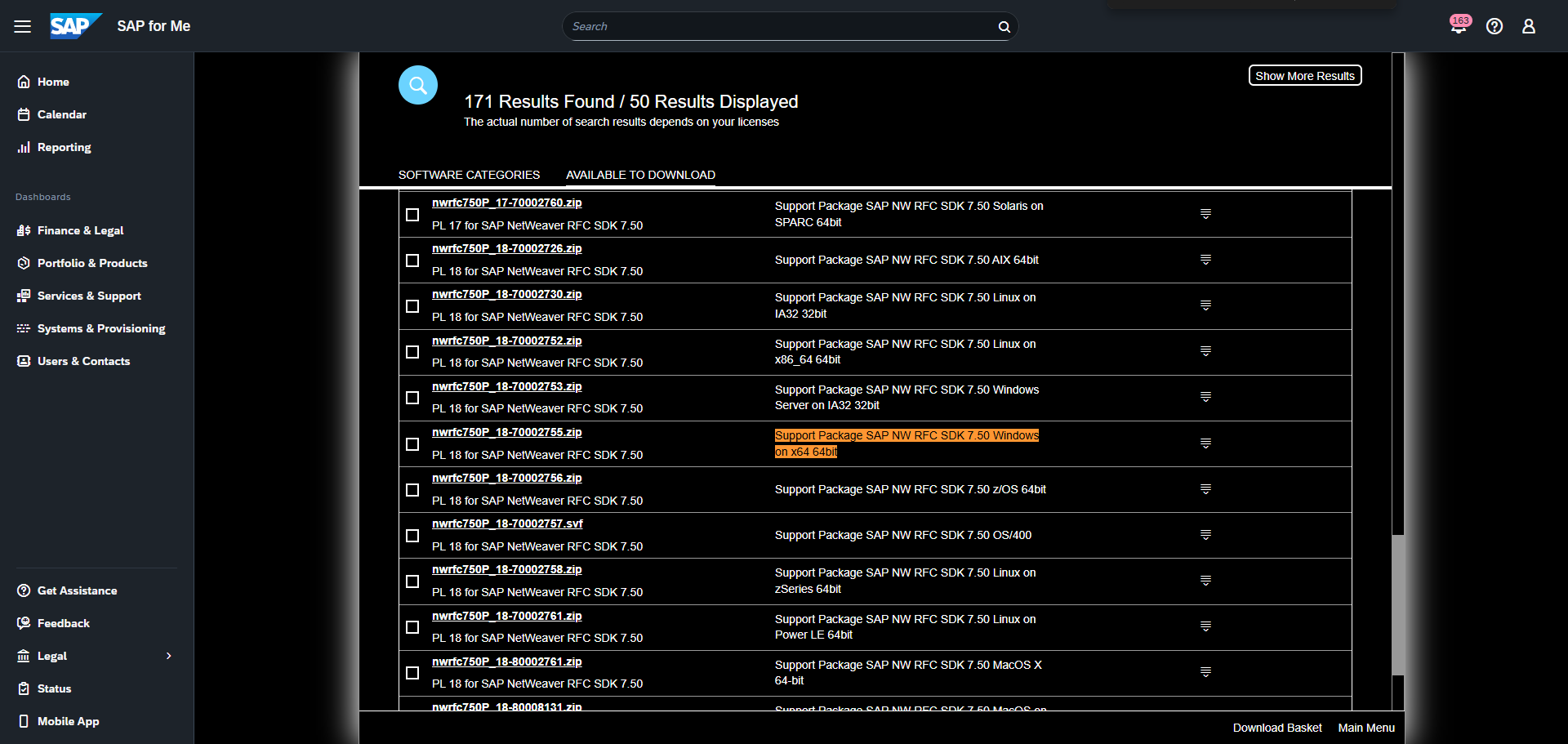Click the results list vertical scrollbar
The image size is (1568, 744).
(x=1397, y=604)
